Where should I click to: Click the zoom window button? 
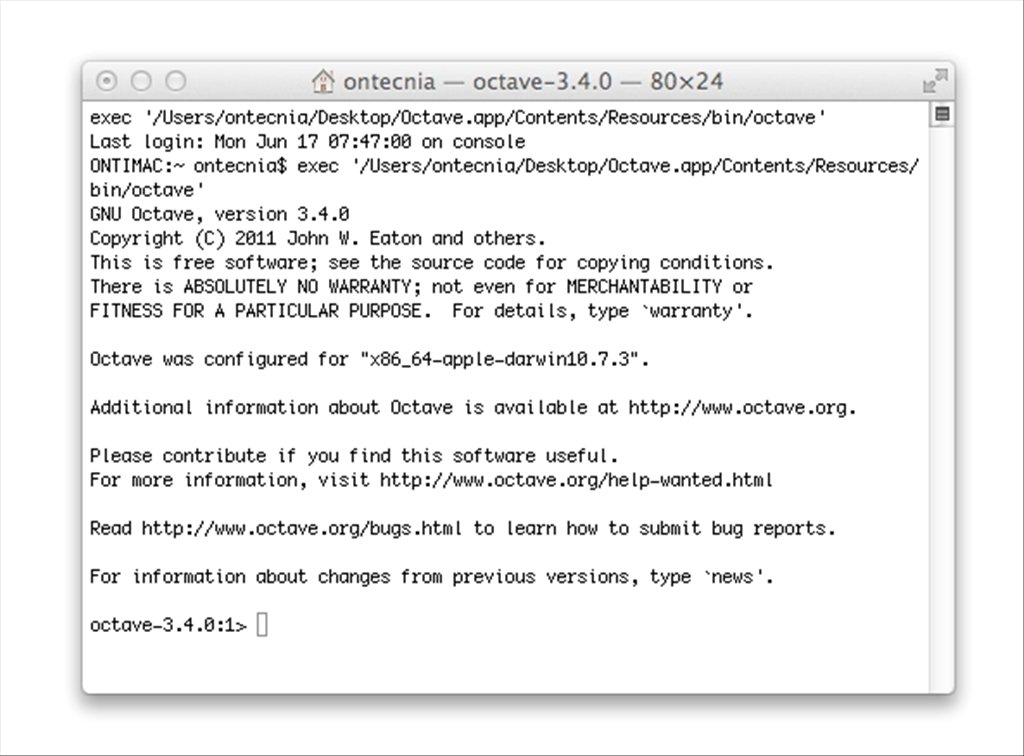(176, 82)
